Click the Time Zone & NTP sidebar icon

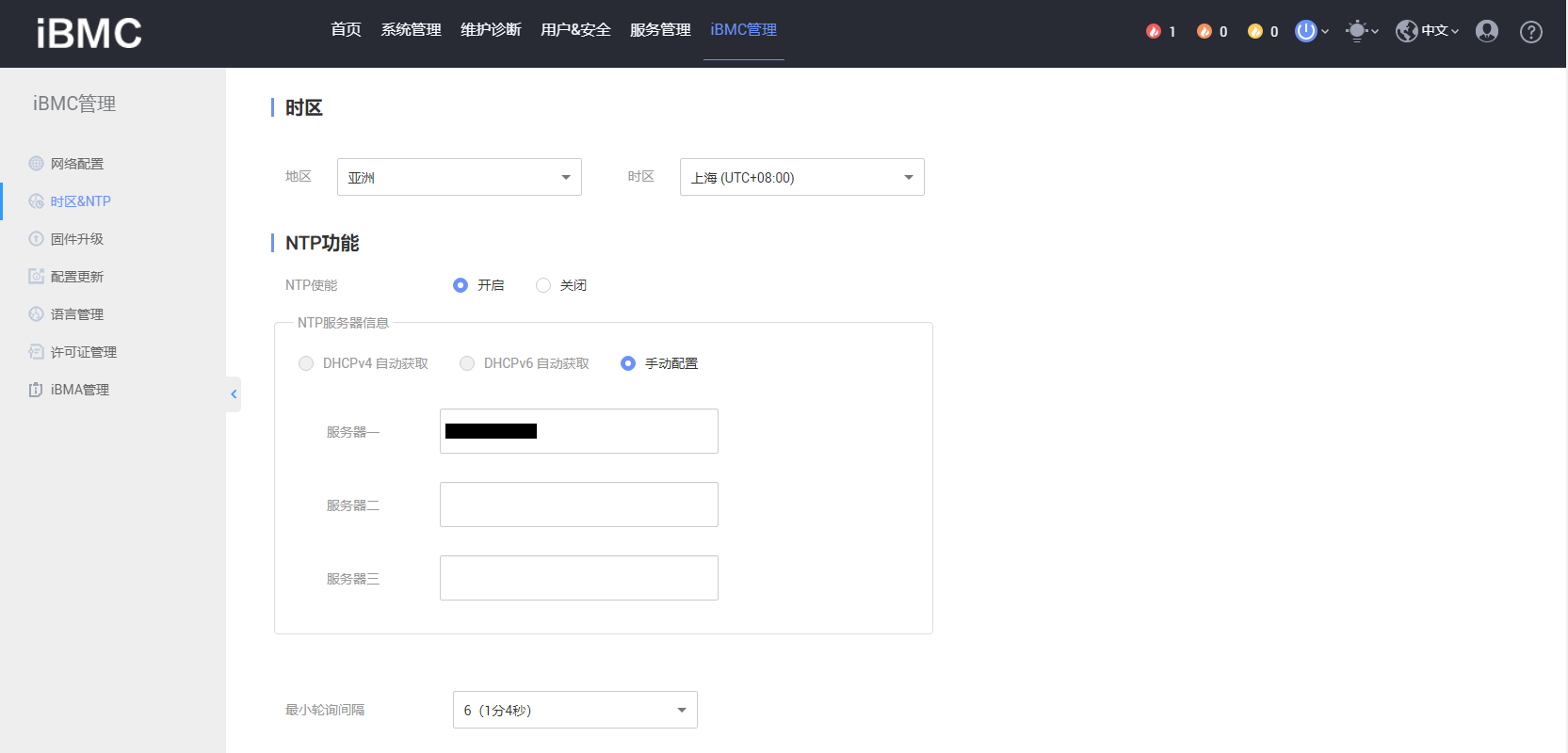36,201
